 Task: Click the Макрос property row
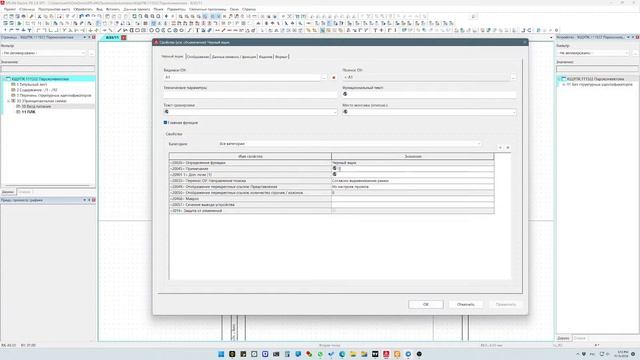pyautogui.click(x=250, y=199)
